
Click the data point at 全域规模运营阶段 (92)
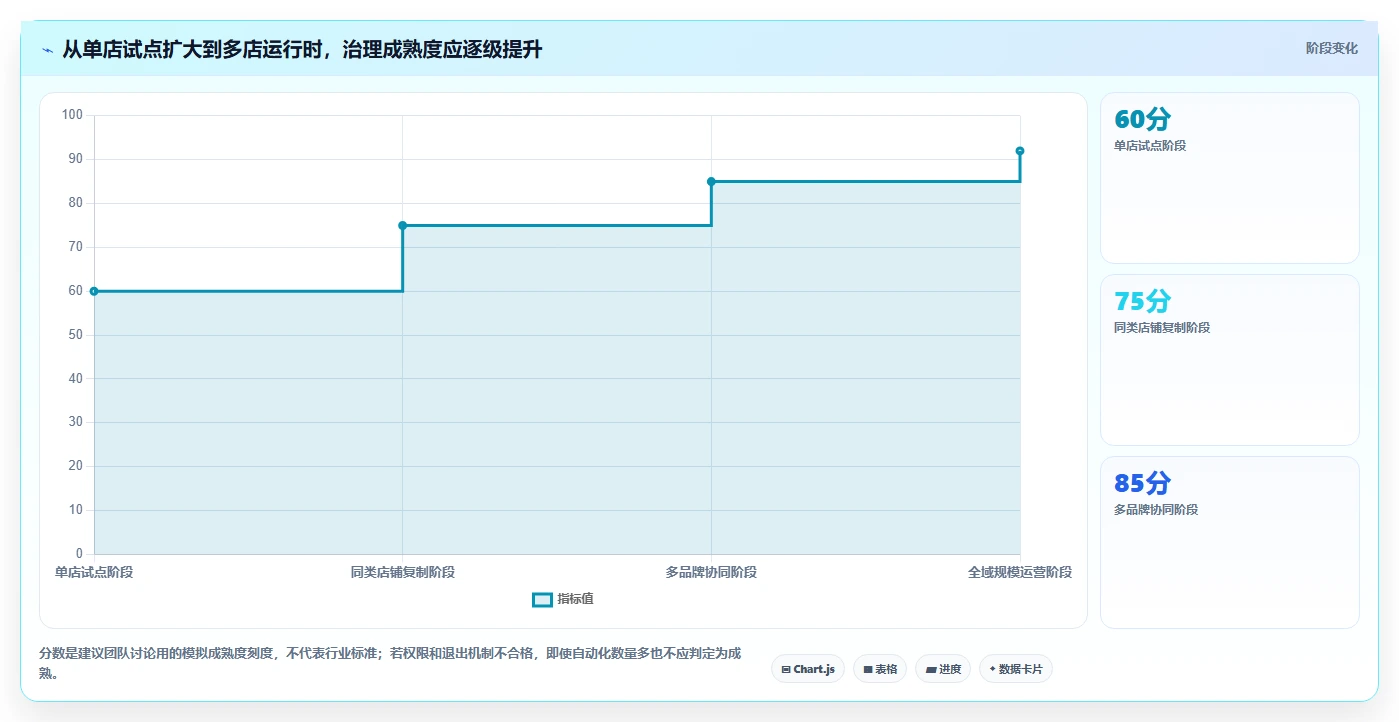[x=1020, y=151]
